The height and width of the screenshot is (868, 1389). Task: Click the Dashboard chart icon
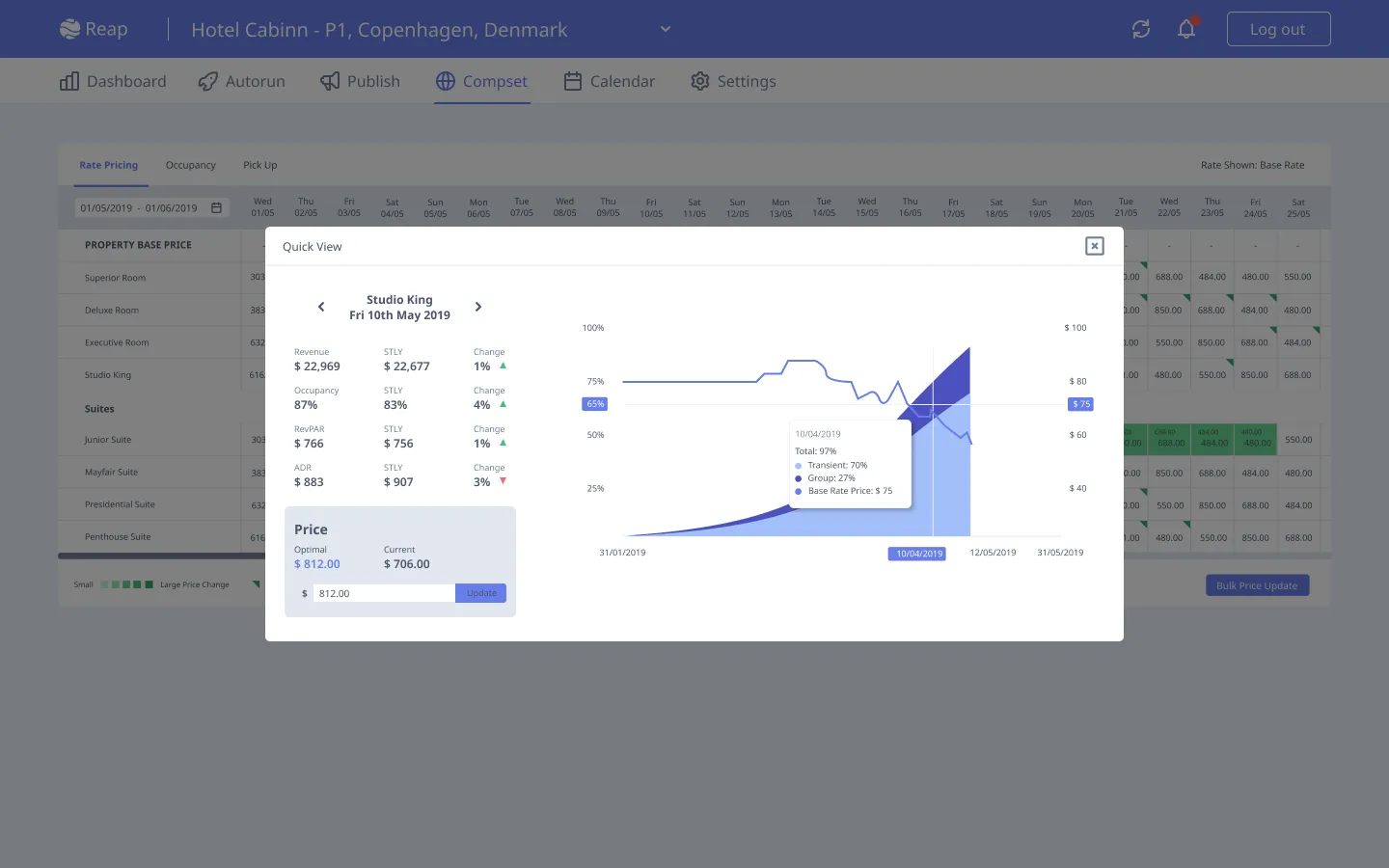[69, 82]
